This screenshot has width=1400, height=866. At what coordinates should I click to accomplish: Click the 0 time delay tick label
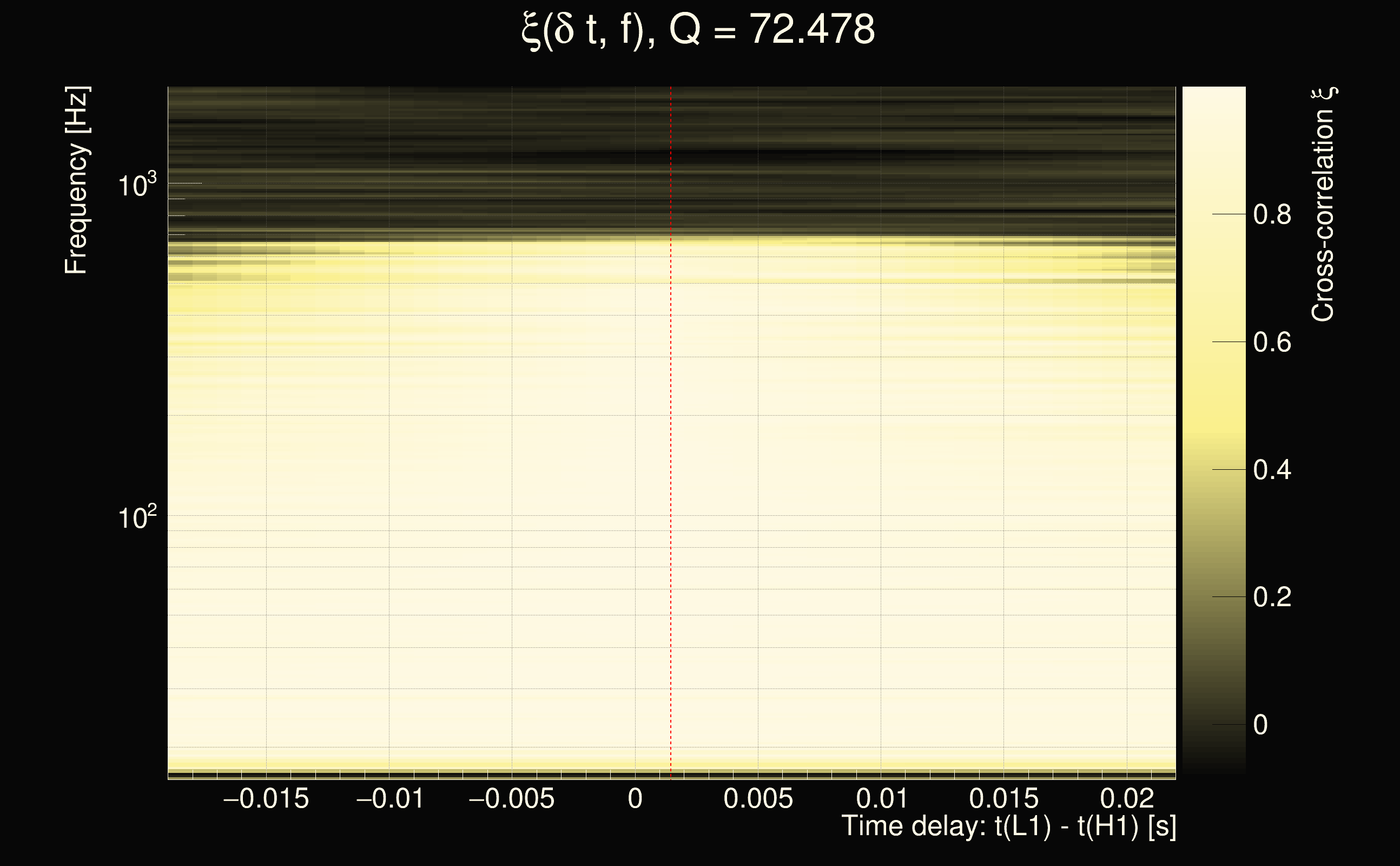635,799
